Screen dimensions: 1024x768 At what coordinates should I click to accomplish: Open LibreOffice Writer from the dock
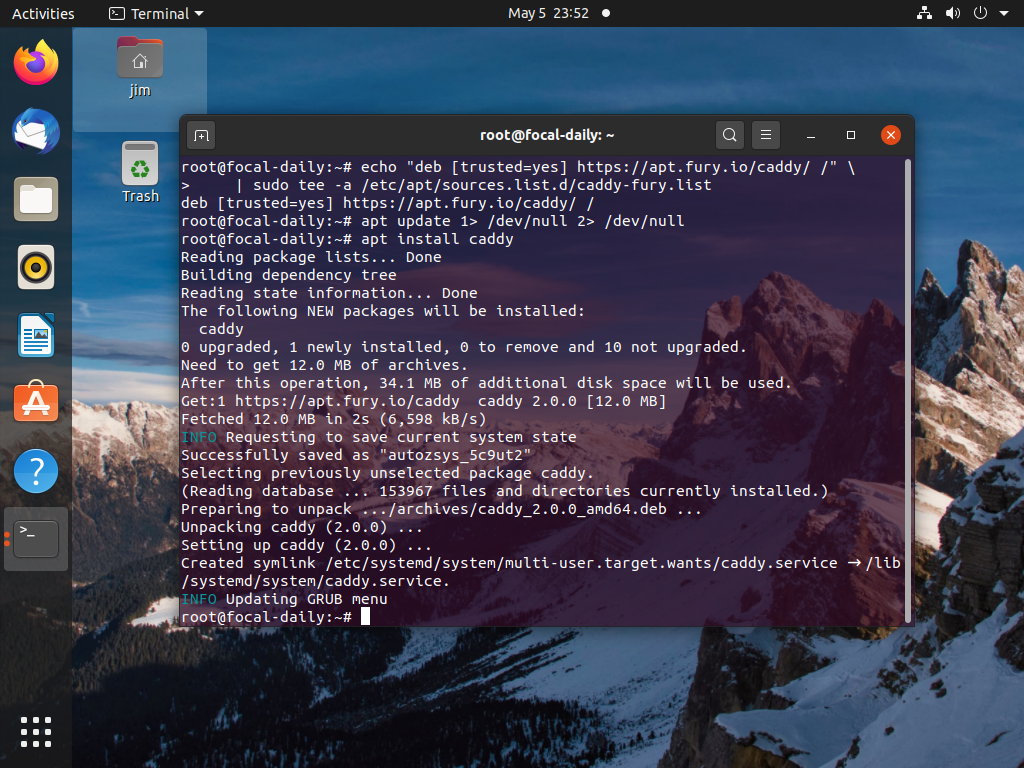pyautogui.click(x=35, y=335)
